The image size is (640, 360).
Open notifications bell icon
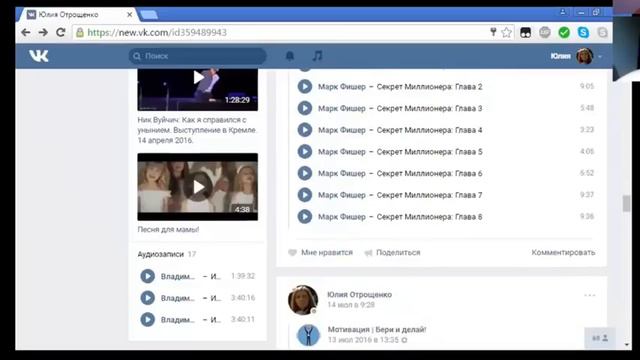click(x=290, y=56)
